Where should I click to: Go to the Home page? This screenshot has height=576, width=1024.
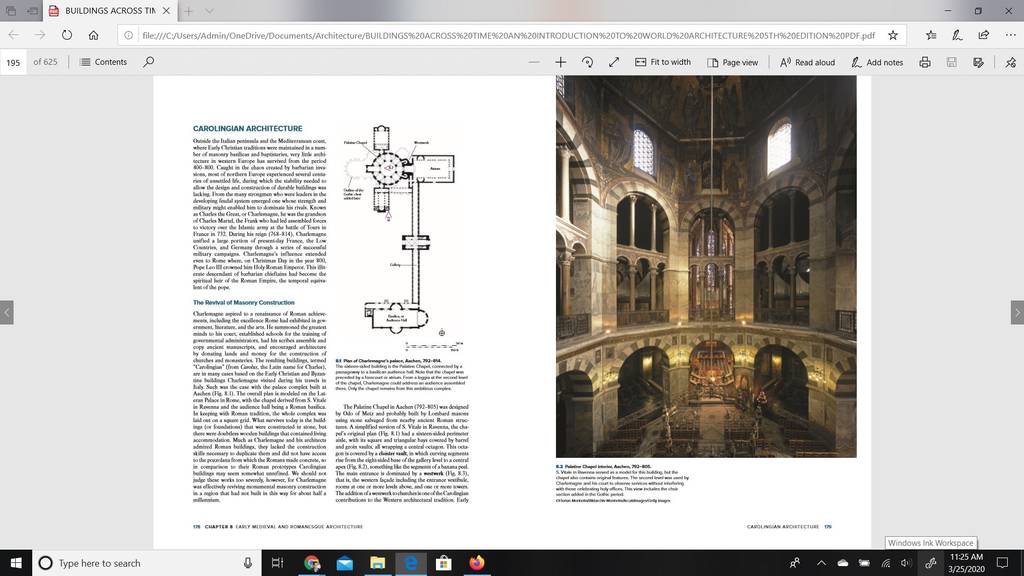click(x=93, y=35)
